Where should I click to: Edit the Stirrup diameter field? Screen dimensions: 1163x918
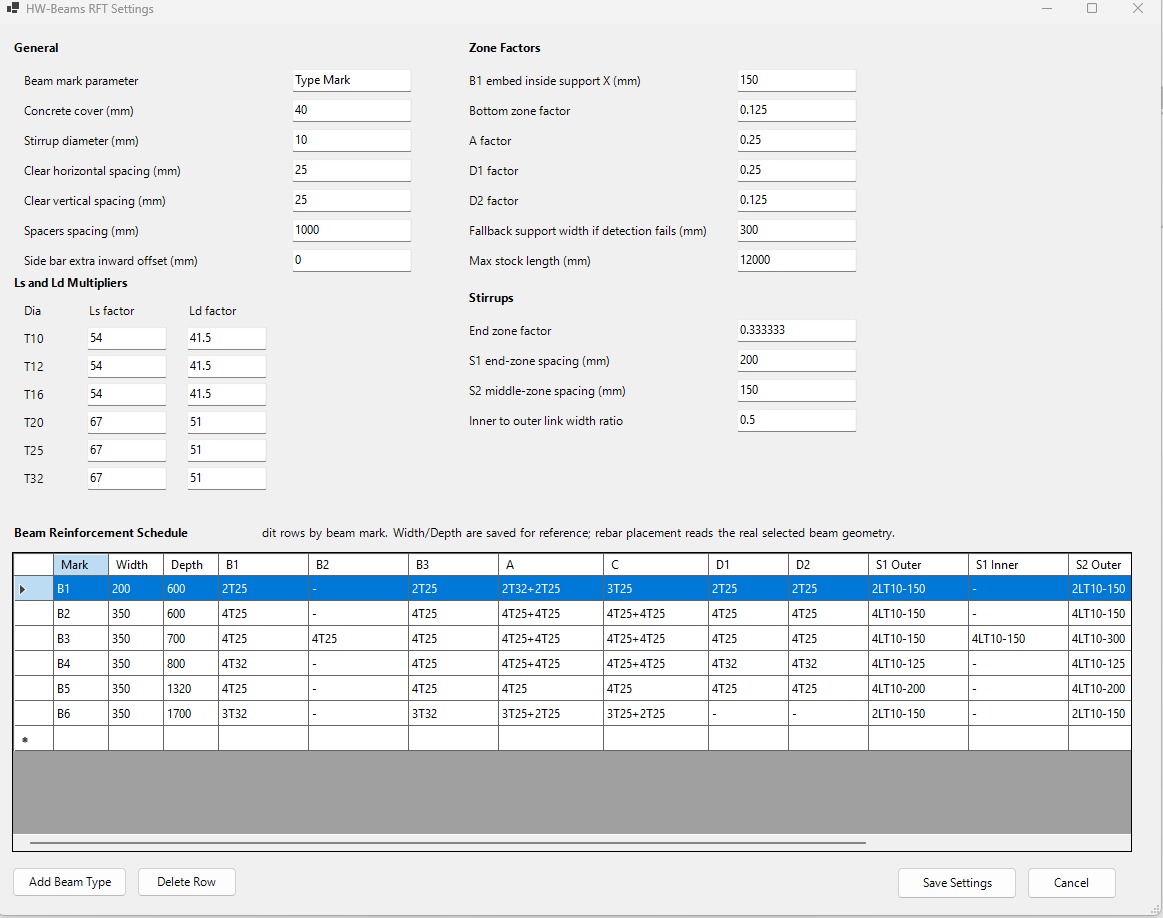[x=352, y=140]
